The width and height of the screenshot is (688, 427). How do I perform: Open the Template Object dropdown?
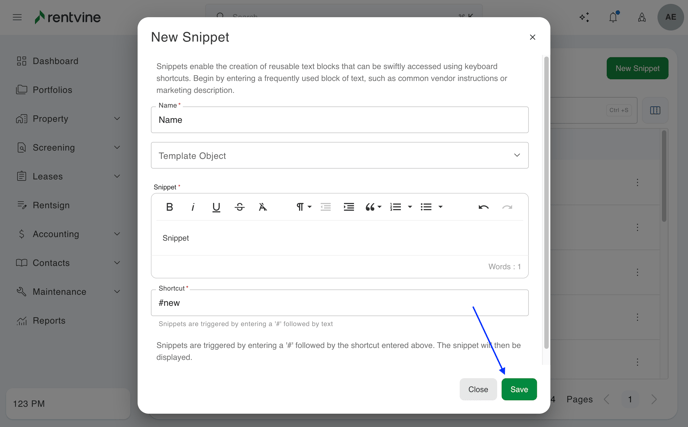[x=339, y=156]
